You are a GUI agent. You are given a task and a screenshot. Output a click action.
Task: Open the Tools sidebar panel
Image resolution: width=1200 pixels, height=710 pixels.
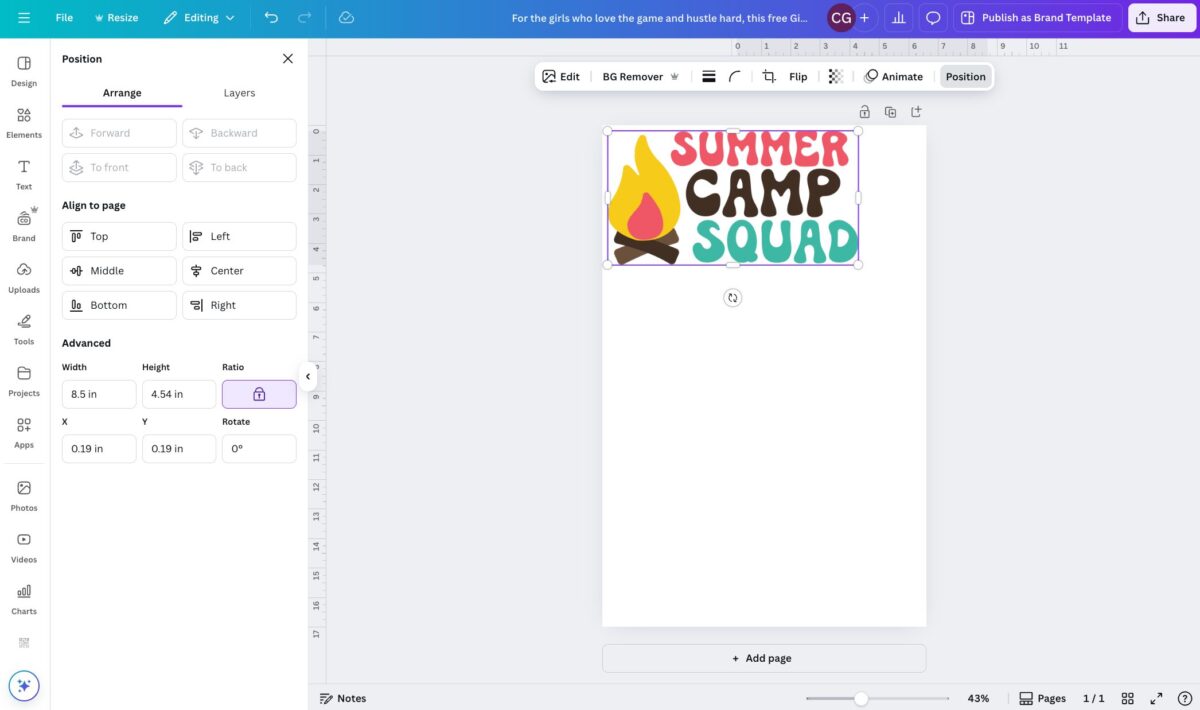(x=24, y=329)
